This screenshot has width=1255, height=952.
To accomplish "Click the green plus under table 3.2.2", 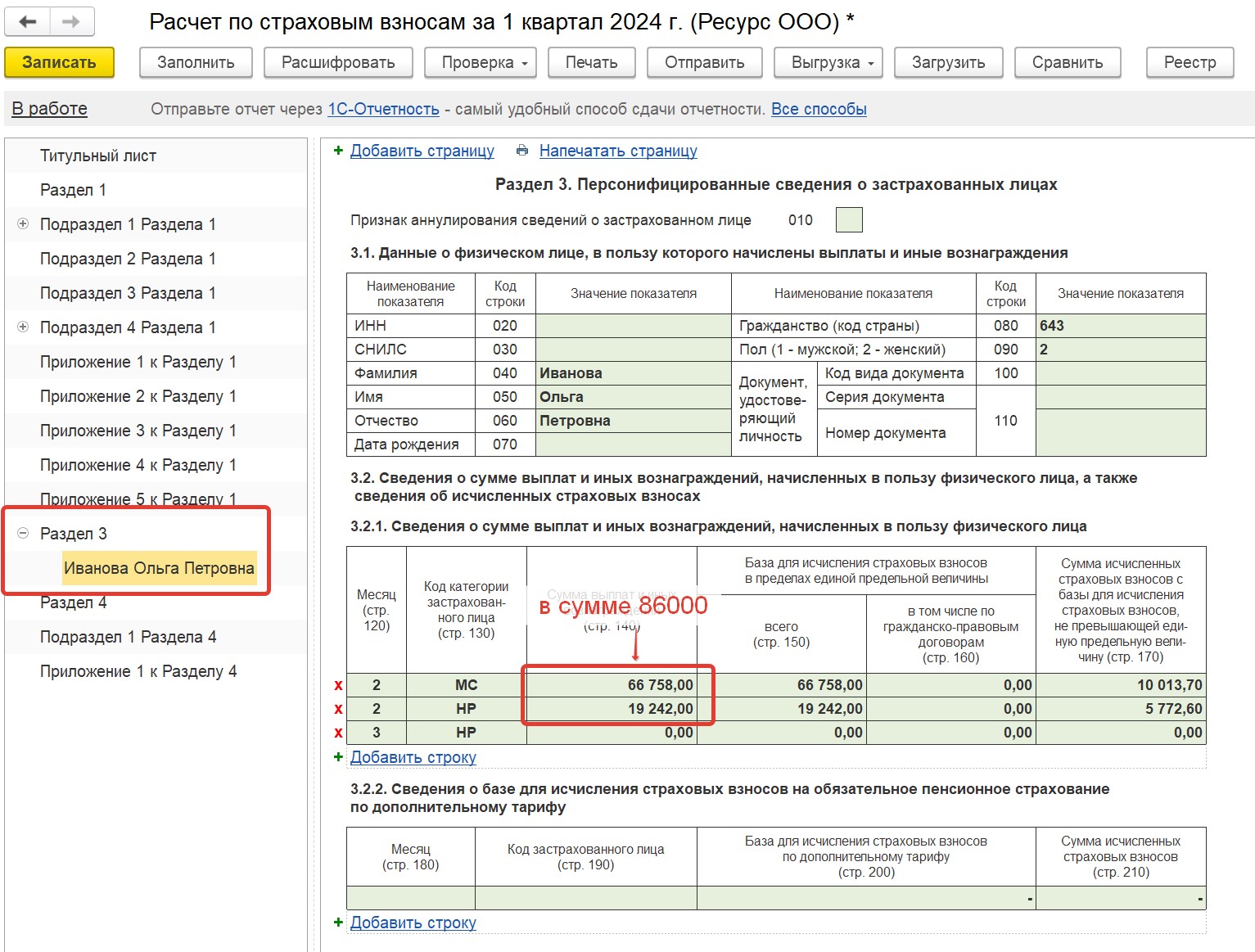I will click(338, 923).
